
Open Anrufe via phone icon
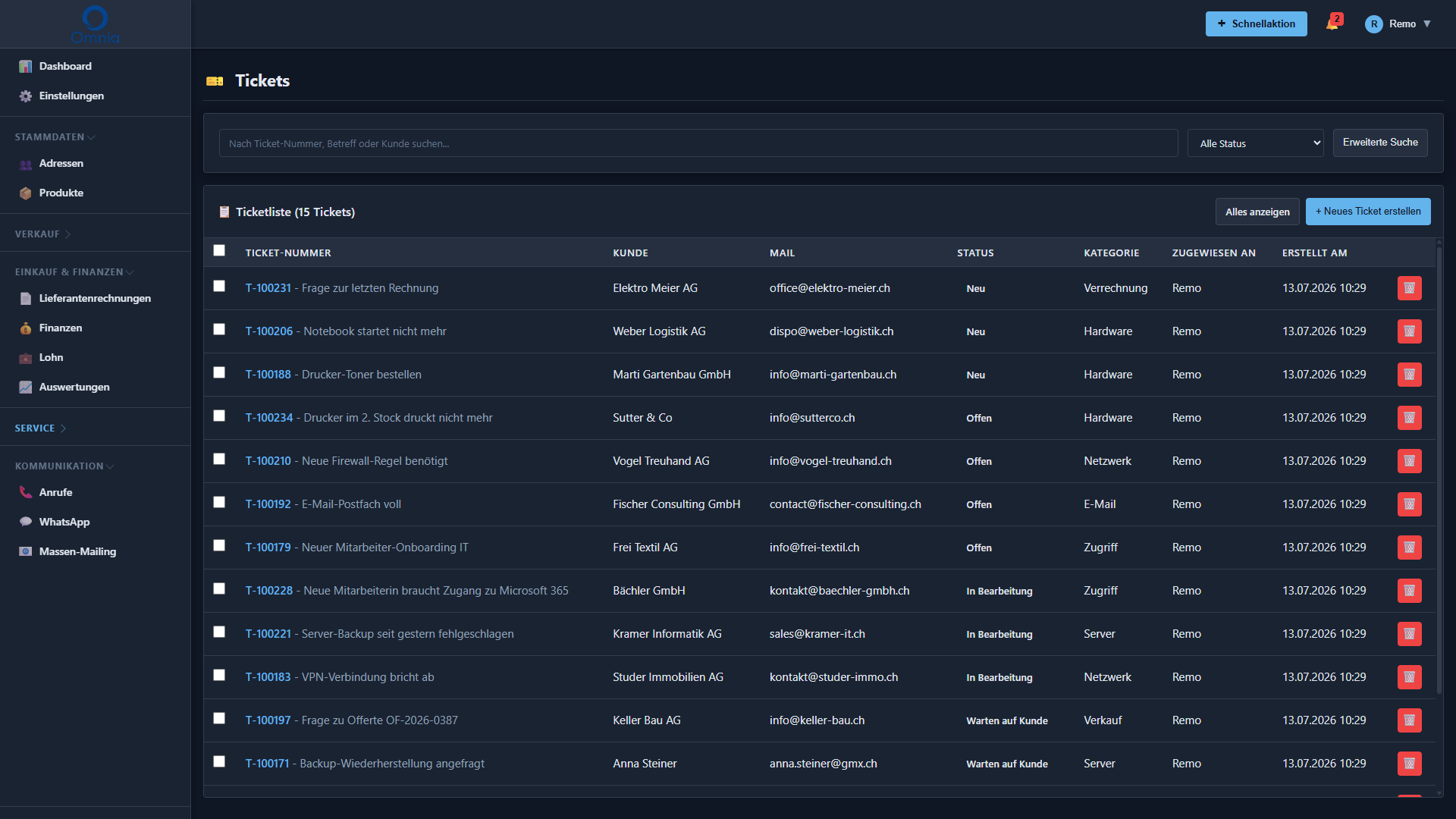point(26,492)
